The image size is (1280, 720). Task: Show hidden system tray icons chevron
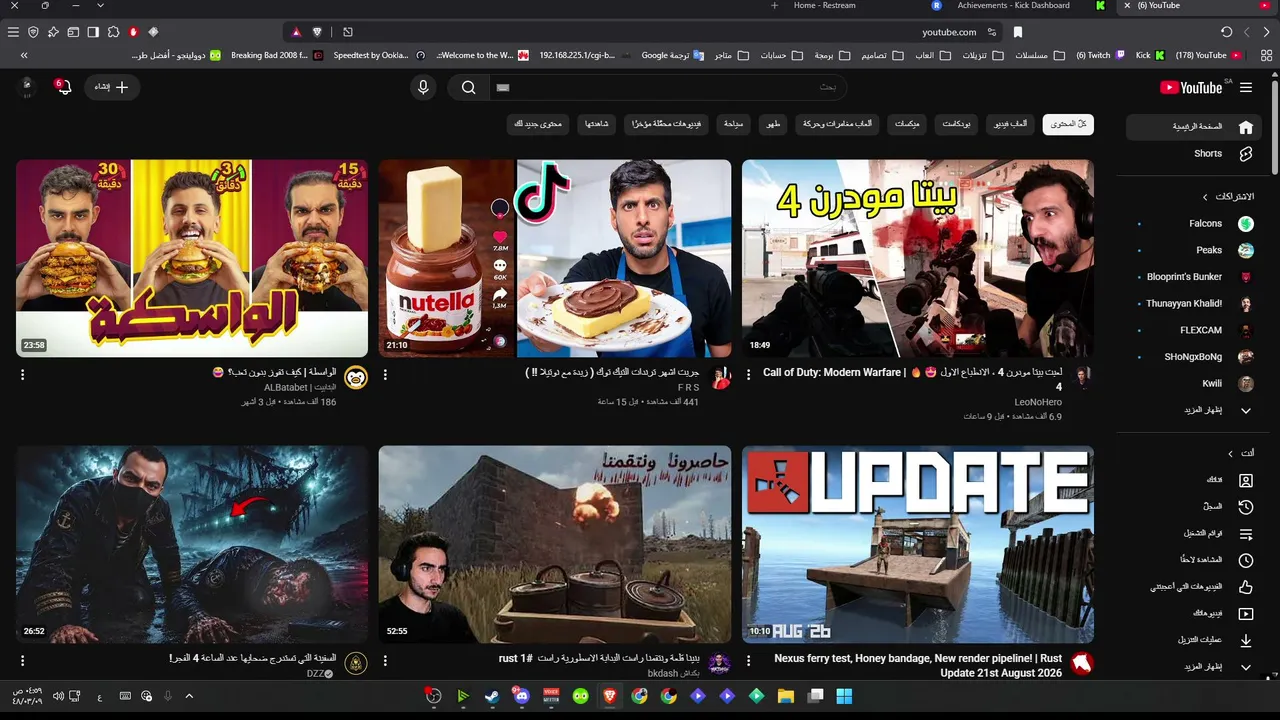189,696
